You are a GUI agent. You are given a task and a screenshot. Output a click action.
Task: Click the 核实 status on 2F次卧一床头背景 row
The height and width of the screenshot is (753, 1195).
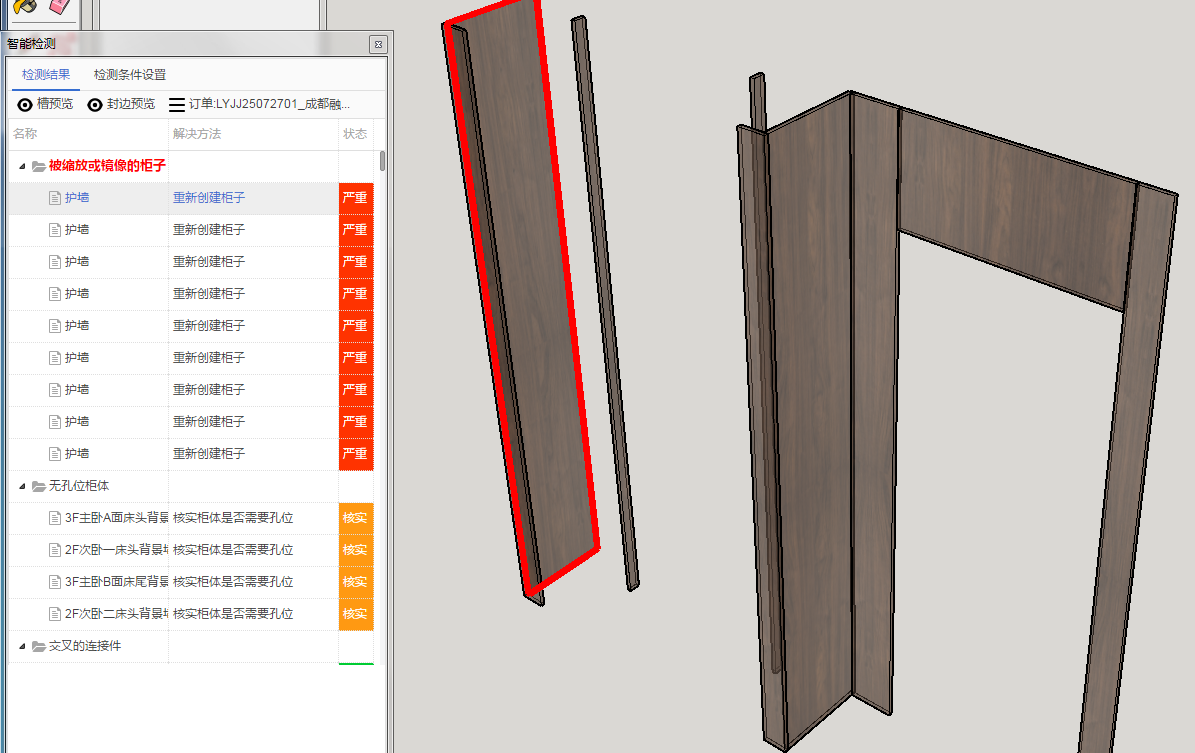[x=355, y=550]
